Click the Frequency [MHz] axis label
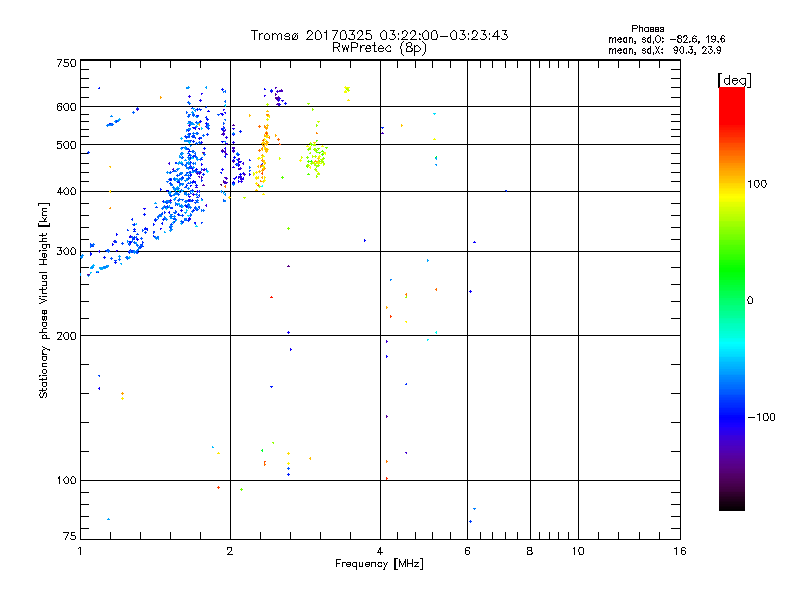This screenshot has width=800, height=600. point(379,564)
